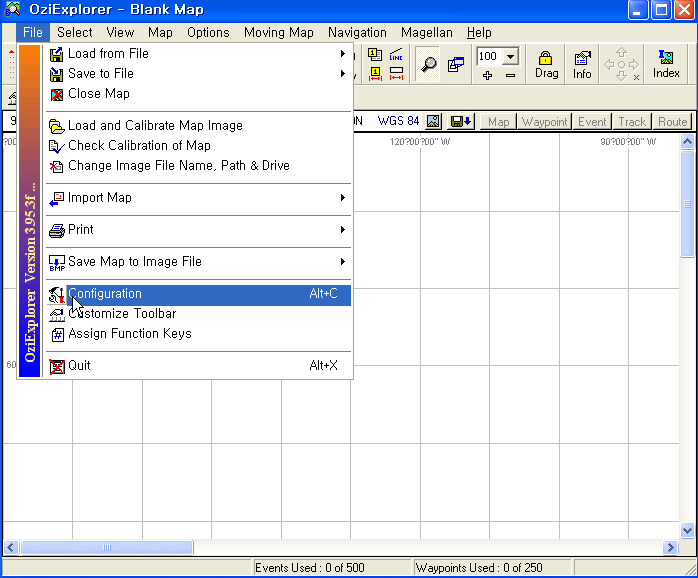
Task: Toggle the Drag lock button
Action: pyautogui.click(x=546, y=65)
